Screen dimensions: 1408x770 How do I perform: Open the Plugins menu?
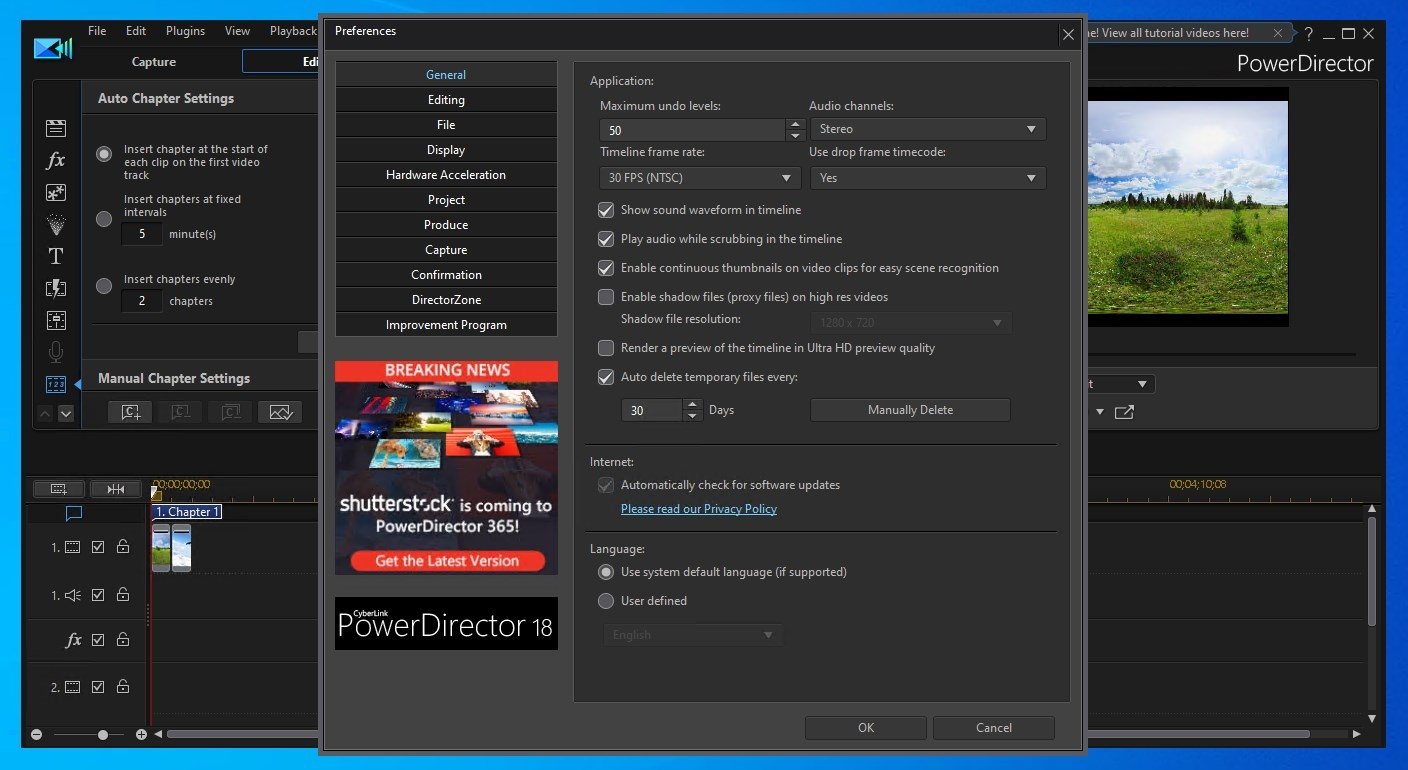tap(185, 31)
